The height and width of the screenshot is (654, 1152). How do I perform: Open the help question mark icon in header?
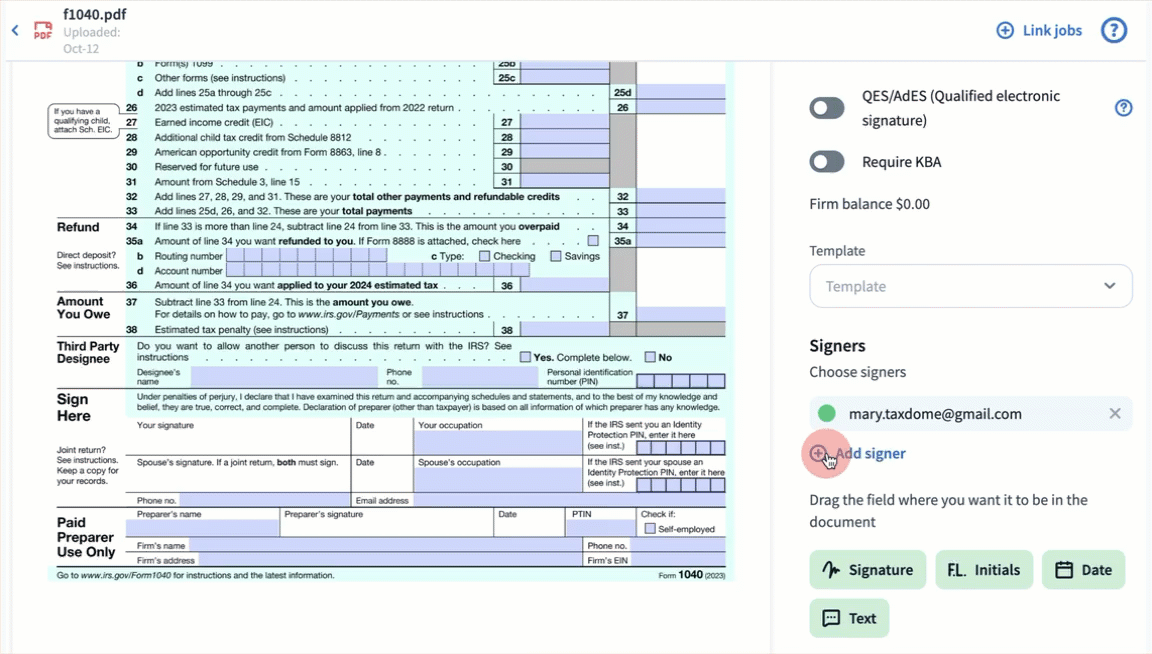[x=1114, y=31]
